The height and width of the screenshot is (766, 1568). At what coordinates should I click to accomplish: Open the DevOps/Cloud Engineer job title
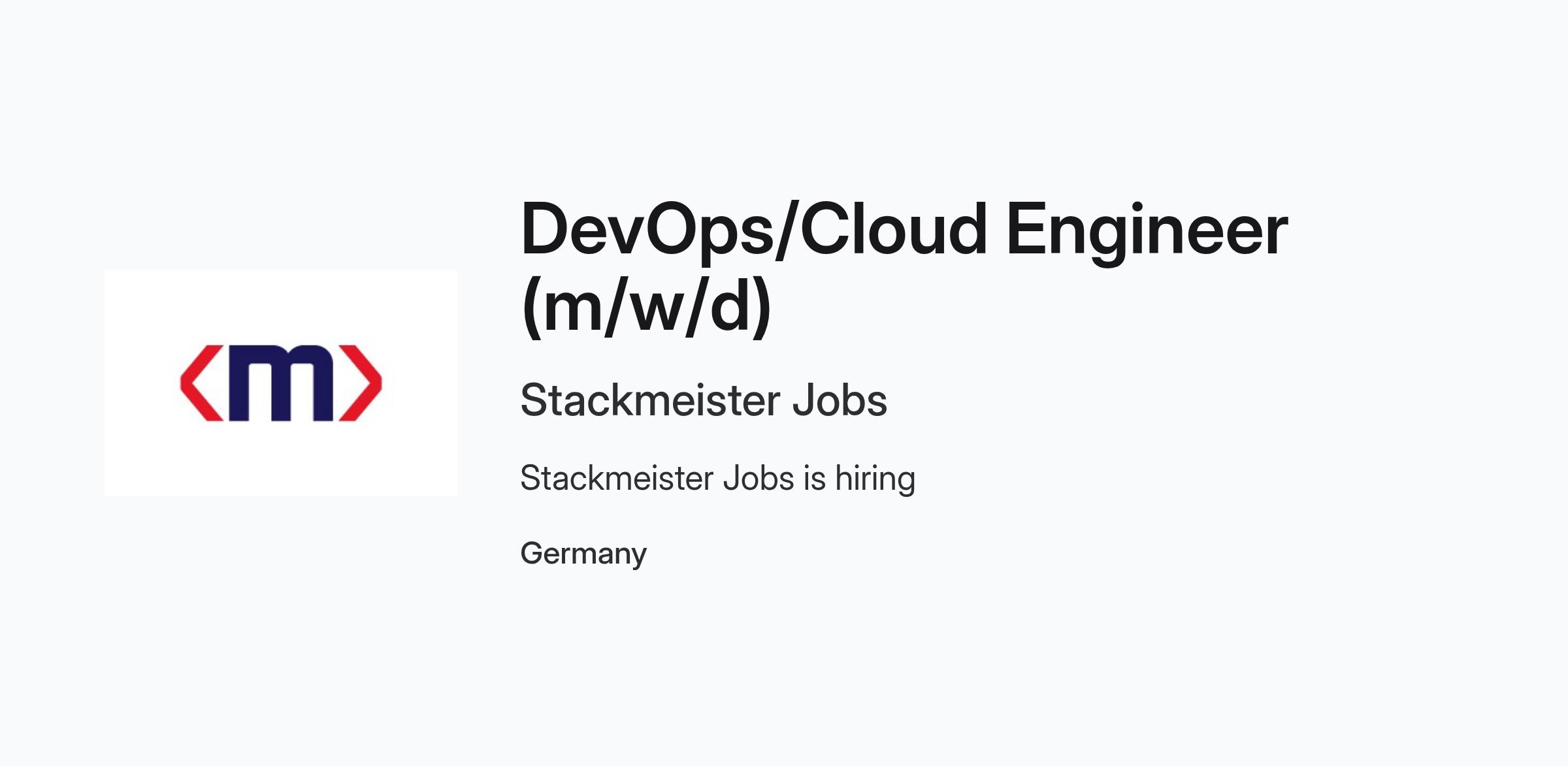coord(904,268)
